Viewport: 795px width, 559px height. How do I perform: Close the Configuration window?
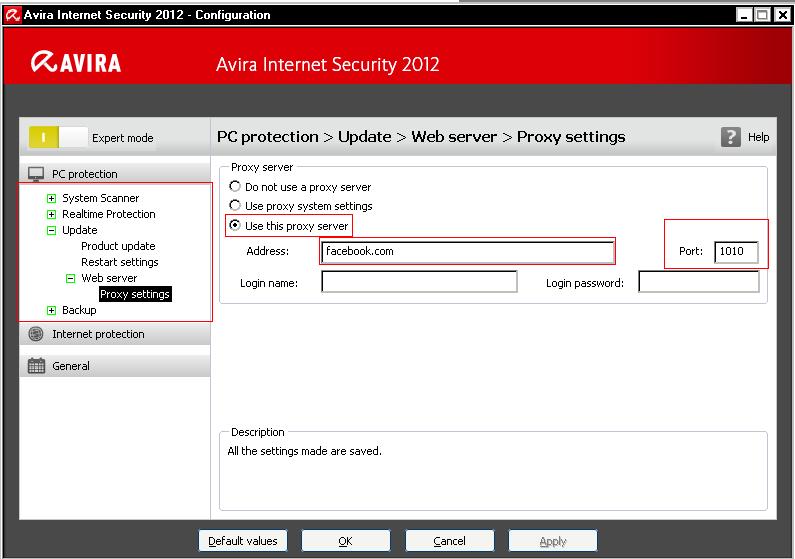(782, 15)
